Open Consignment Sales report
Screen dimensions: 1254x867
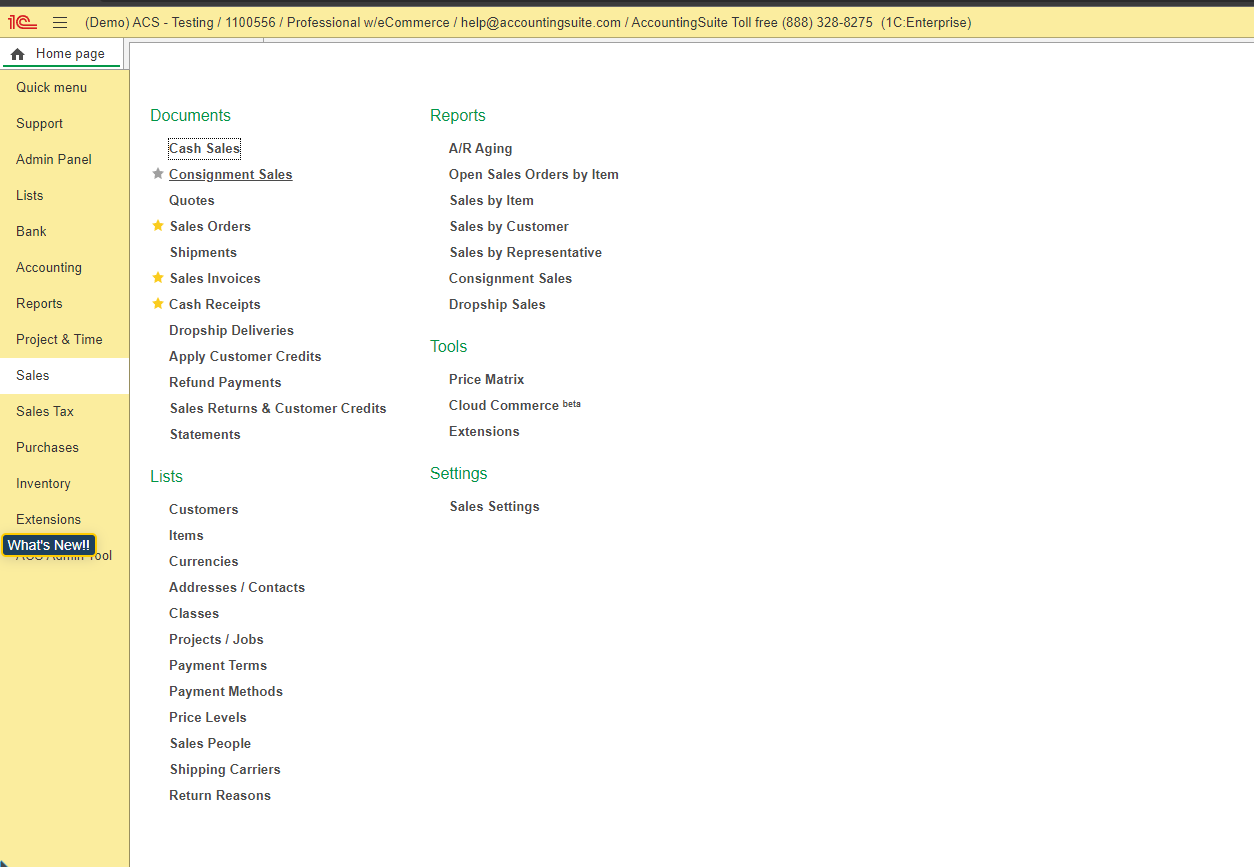point(511,278)
